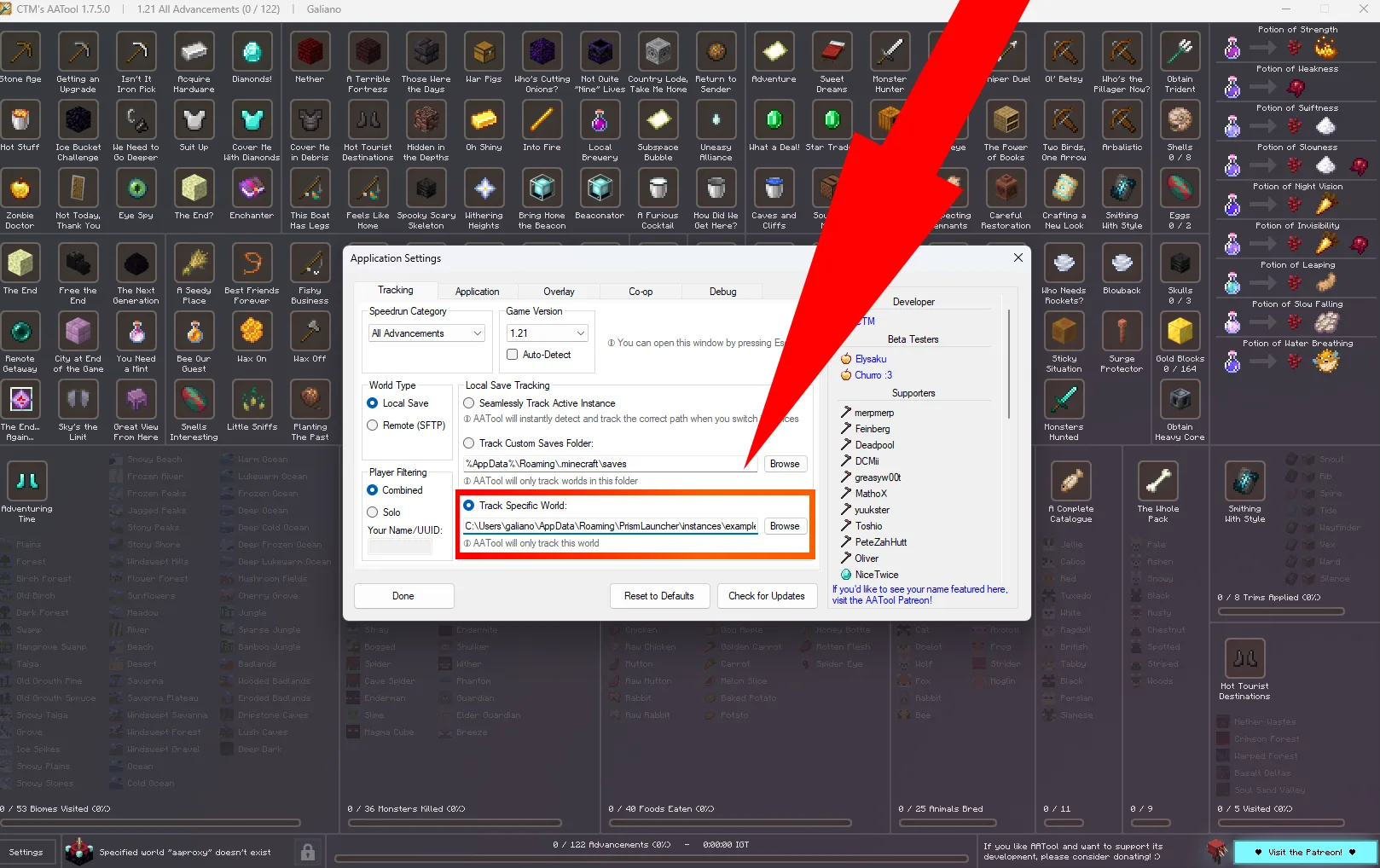
Task: Click the Check for Updates button
Action: [x=767, y=596]
